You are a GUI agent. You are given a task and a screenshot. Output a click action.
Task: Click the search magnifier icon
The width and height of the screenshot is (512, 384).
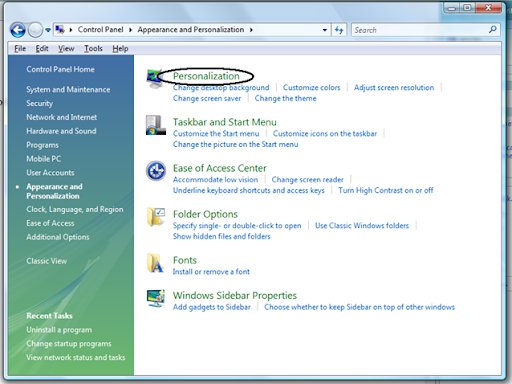click(x=492, y=30)
